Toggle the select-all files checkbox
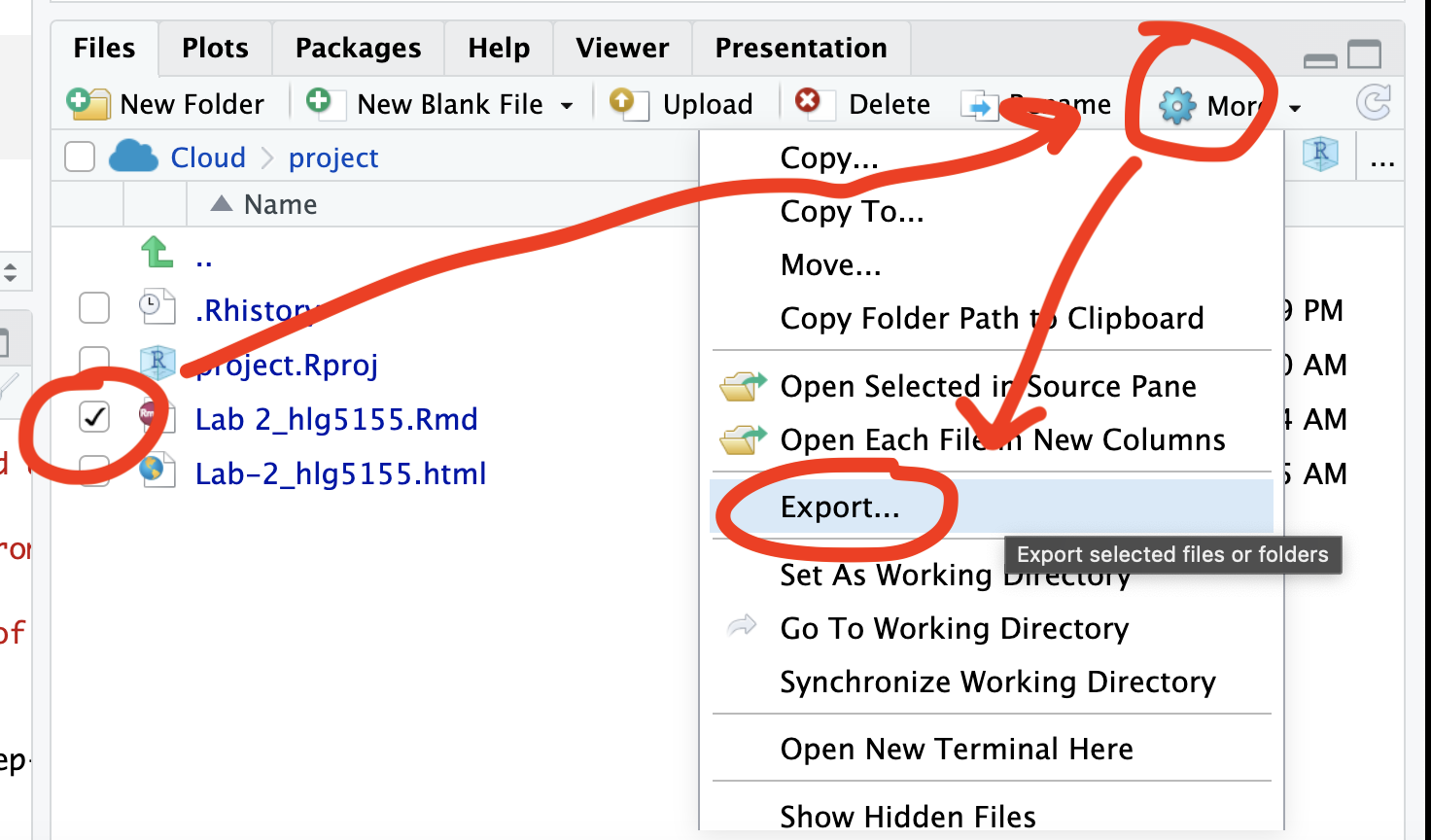The image size is (1431, 840). click(79, 157)
